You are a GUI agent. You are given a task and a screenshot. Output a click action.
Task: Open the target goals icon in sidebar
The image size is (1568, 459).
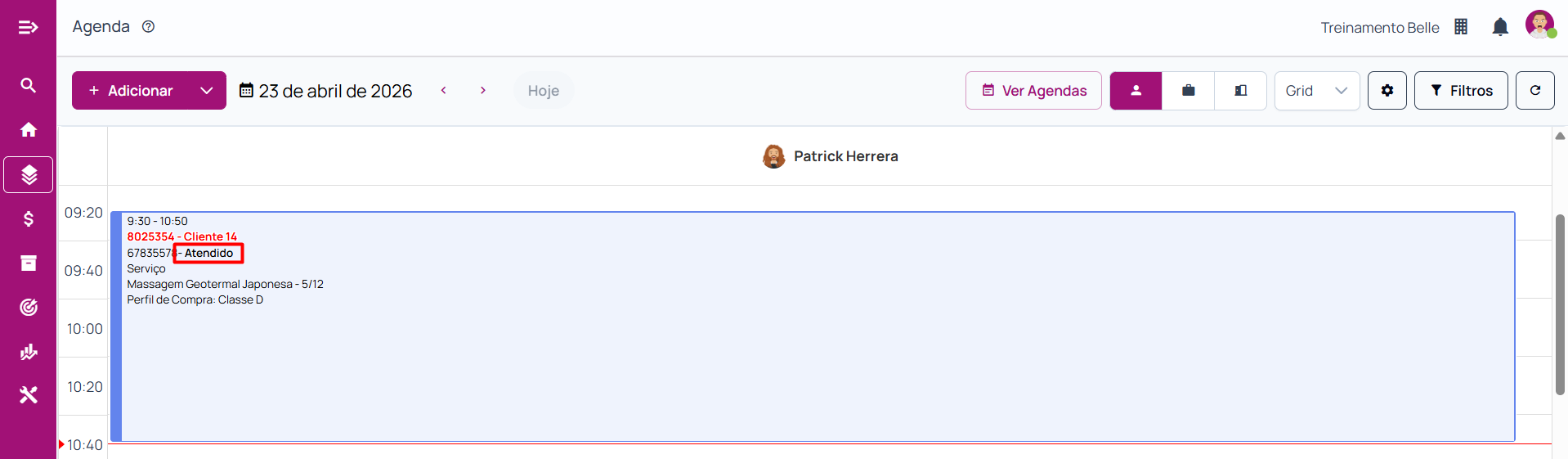[28, 307]
